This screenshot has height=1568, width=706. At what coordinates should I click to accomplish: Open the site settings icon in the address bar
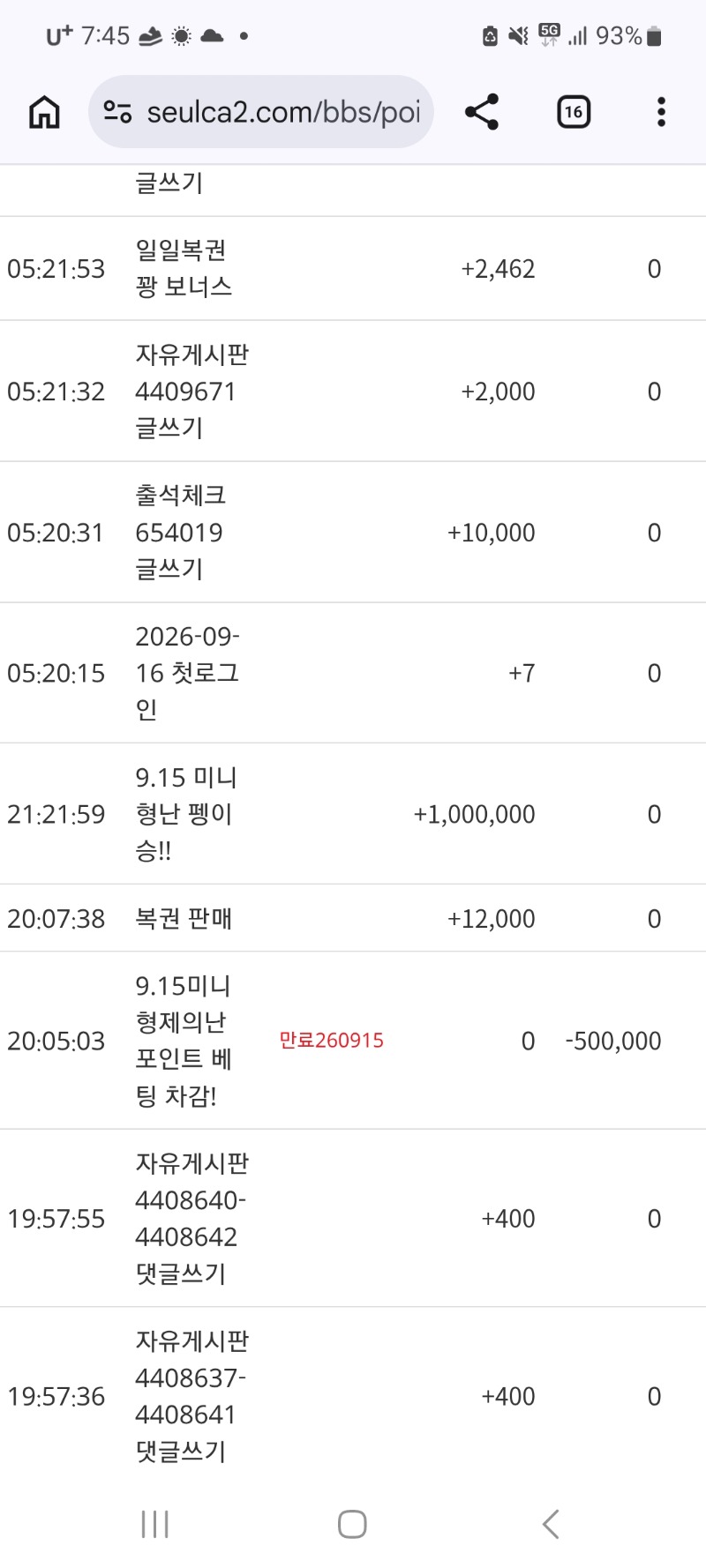coord(117,112)
